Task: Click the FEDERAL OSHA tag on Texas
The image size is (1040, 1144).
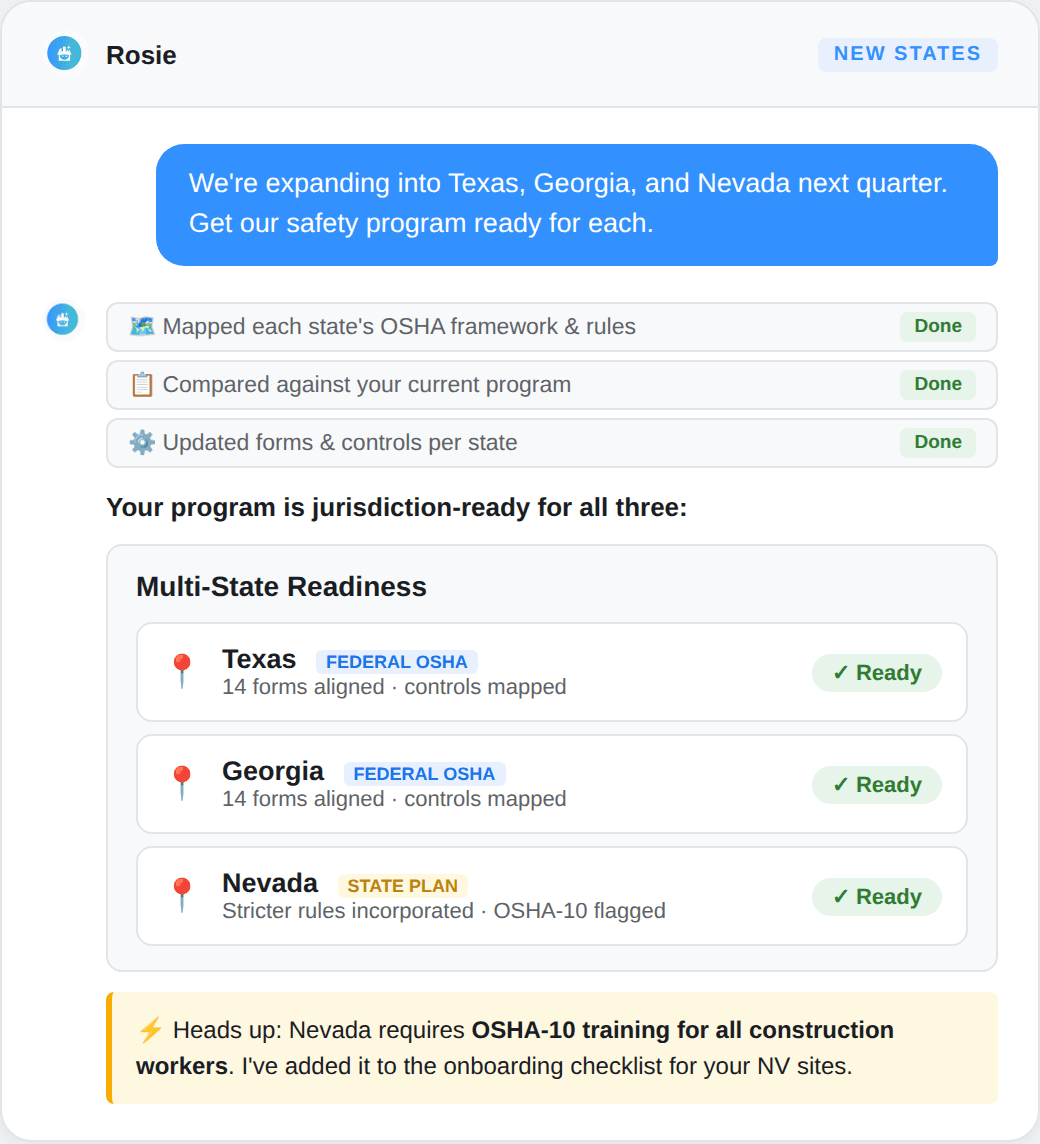Action: click(x=396, y=662)
